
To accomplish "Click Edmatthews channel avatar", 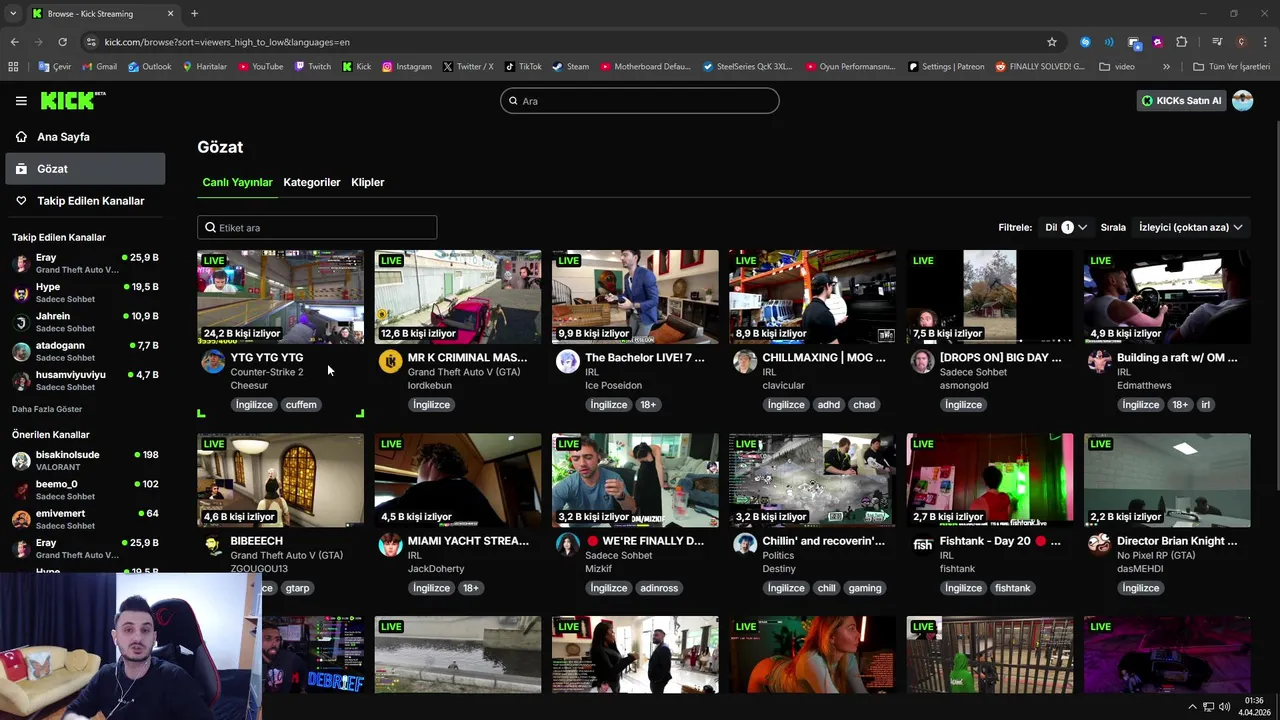I will pyautogui.click(x=1099, y=361).
